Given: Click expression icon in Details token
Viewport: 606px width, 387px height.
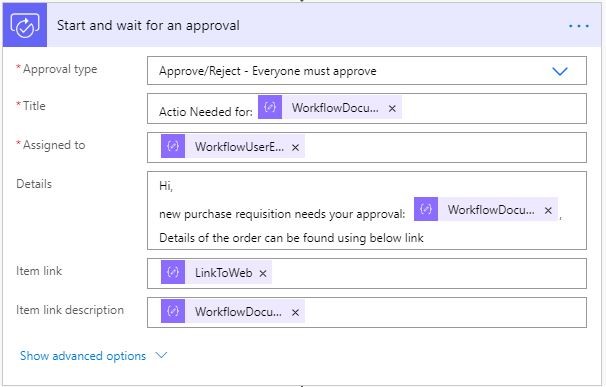Looking at the screenshot, I should click(x=426, y=209).
